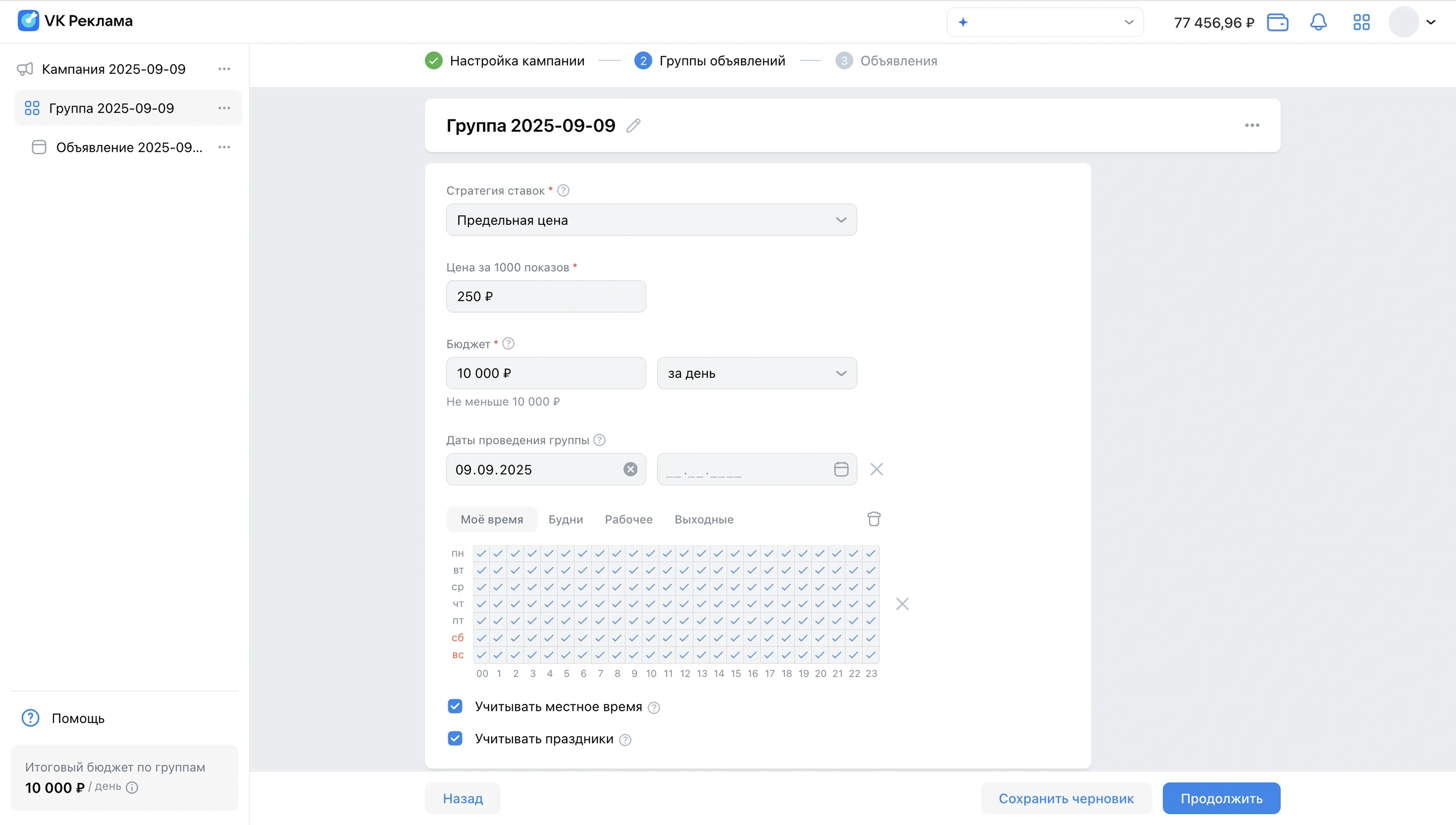
Task: Expand the account profile chevron
Action: 1431,22
